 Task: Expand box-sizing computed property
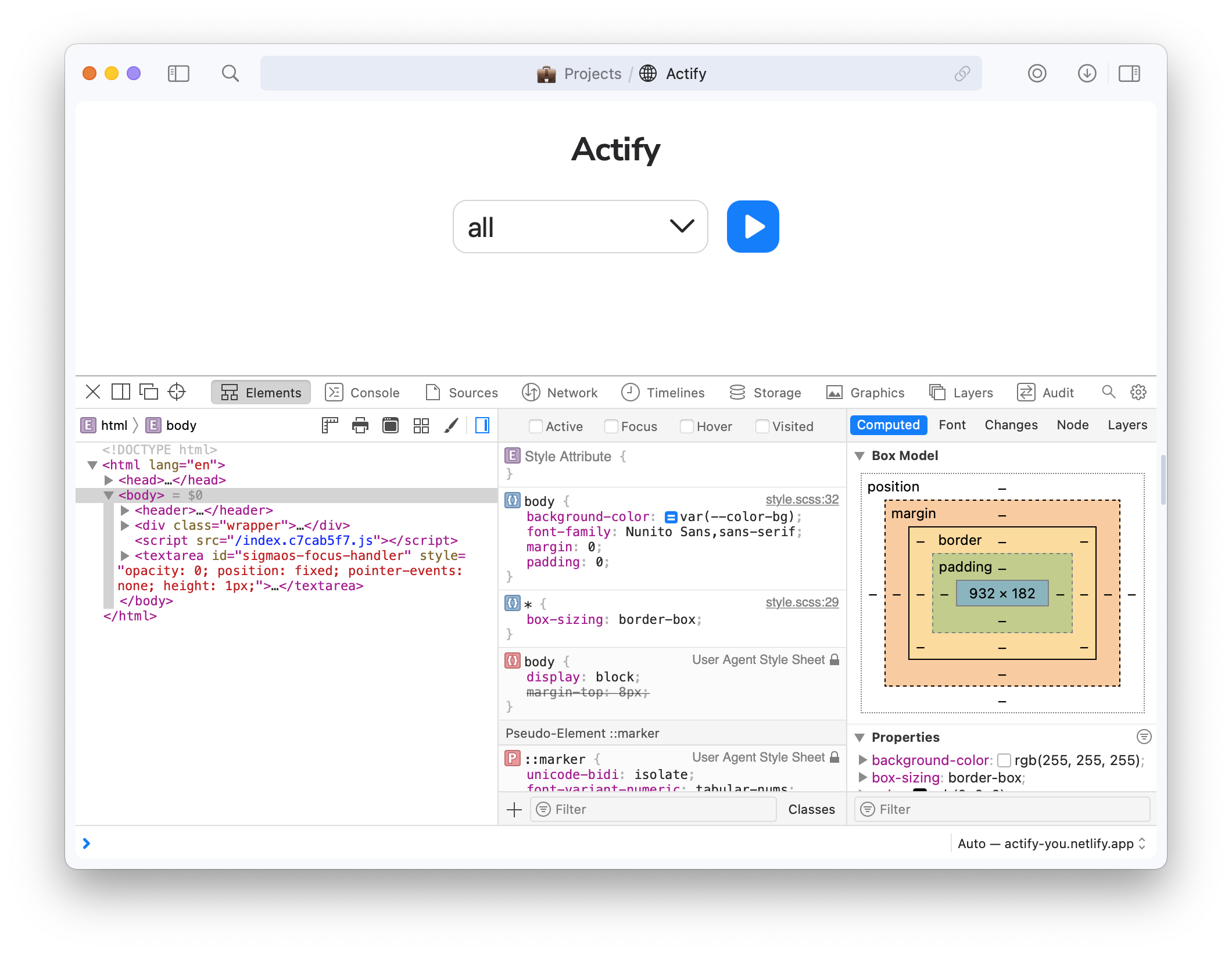862,777
